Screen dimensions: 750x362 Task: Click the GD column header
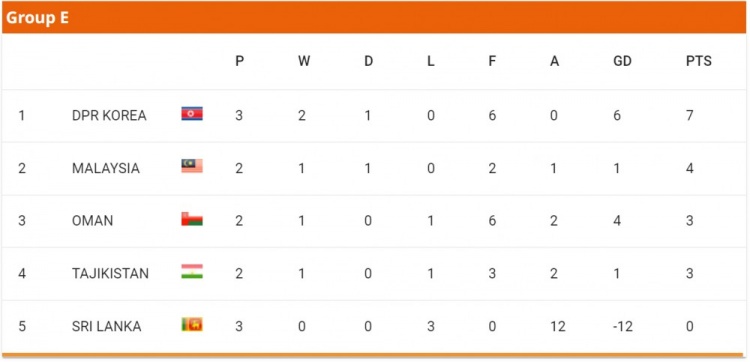tap(622, 61)
